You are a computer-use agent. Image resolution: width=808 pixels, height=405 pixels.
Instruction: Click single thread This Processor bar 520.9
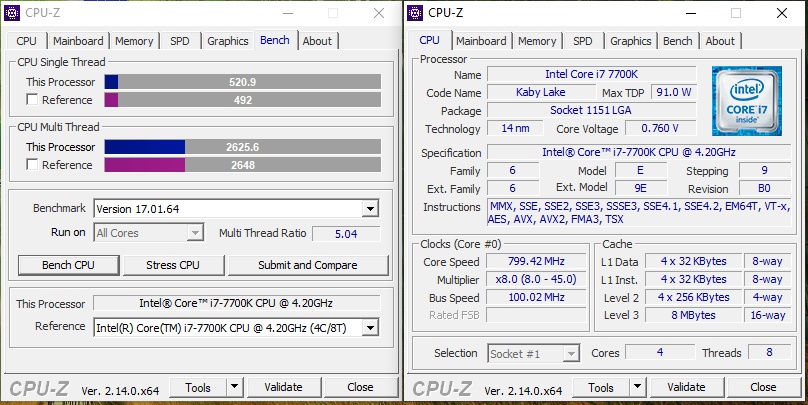point(243,81)
